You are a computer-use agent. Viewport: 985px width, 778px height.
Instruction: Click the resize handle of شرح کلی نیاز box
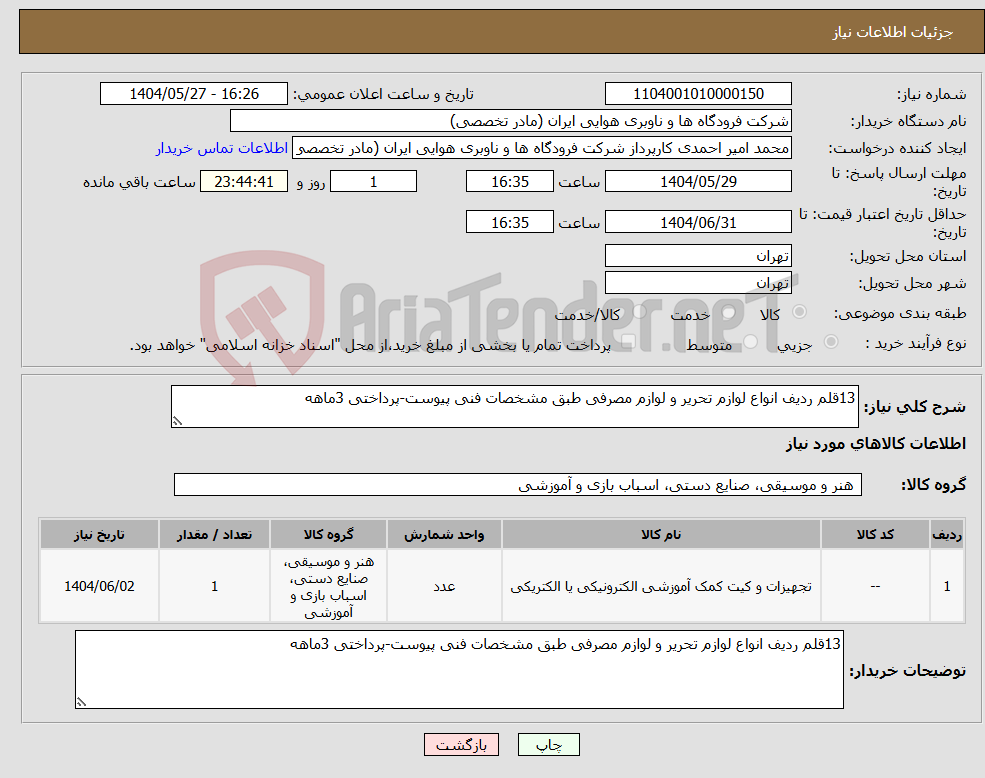point(178,421)
